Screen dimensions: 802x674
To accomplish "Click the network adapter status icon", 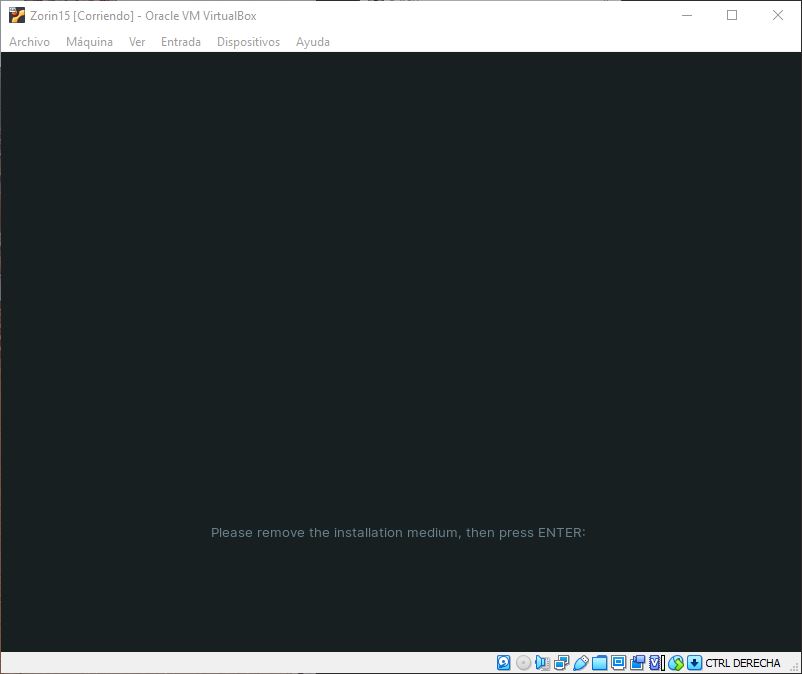I will [x=561, y=663].
